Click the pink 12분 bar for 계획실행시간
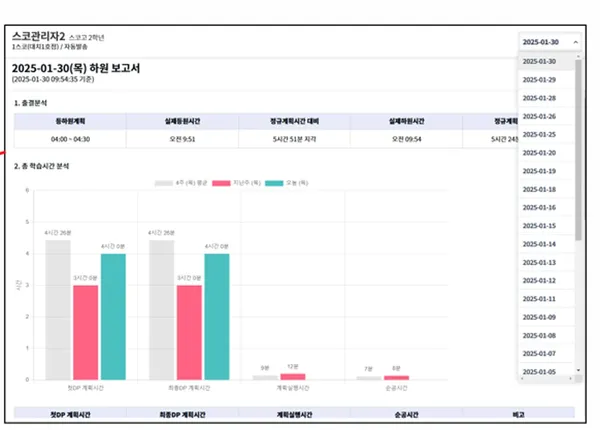The image size is (600, 430). tap(293, 377)
